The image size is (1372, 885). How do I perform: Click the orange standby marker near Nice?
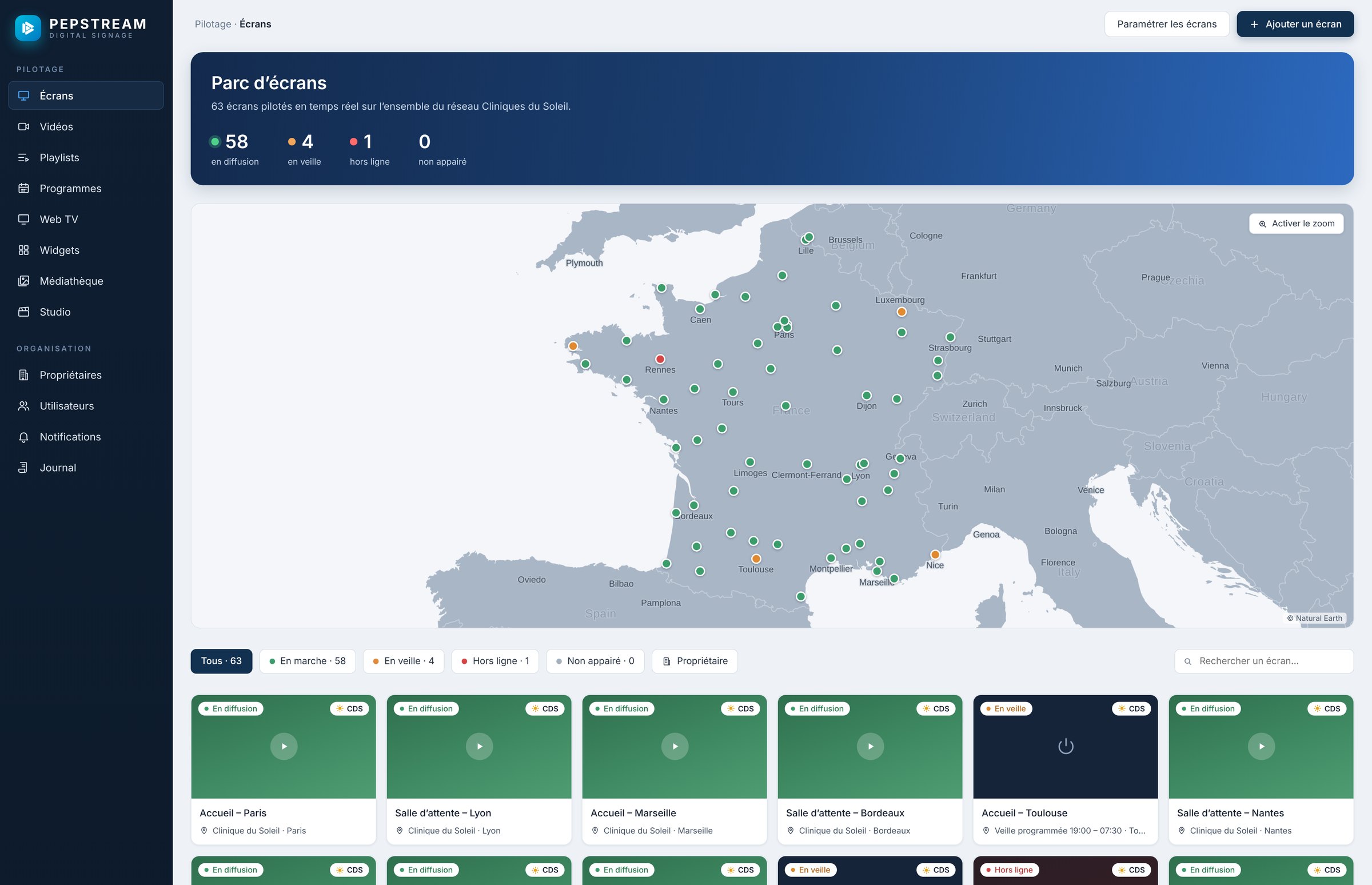tap(935, 555)
